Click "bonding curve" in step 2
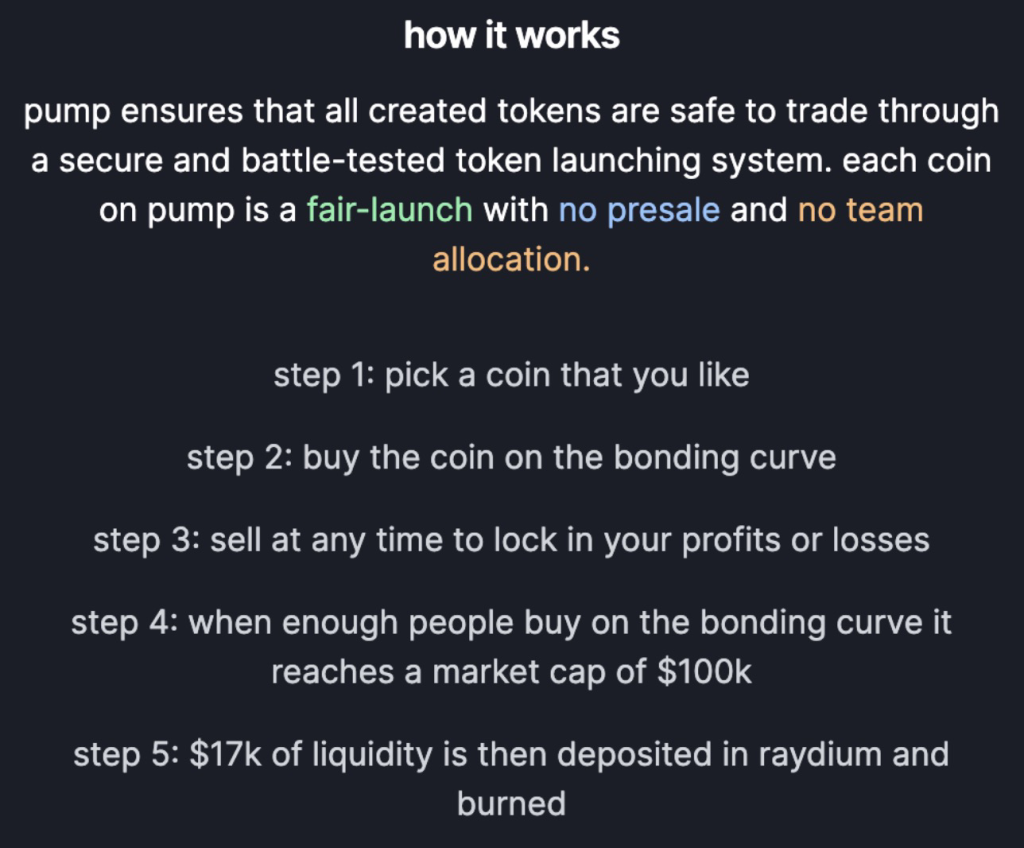The height and width of the screenshot is (848, 1024). [725, 458]
